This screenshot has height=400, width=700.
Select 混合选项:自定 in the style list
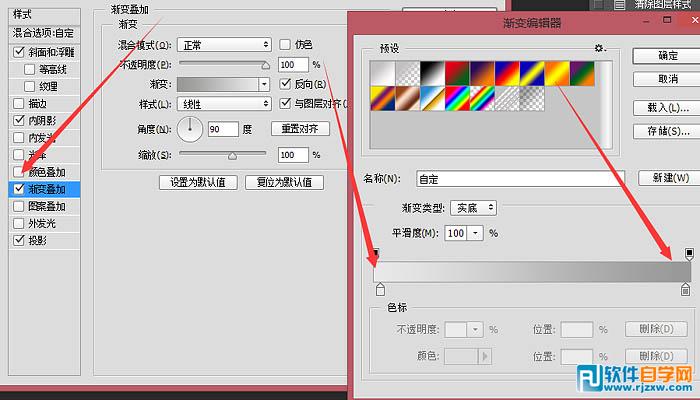coord(44,33)
